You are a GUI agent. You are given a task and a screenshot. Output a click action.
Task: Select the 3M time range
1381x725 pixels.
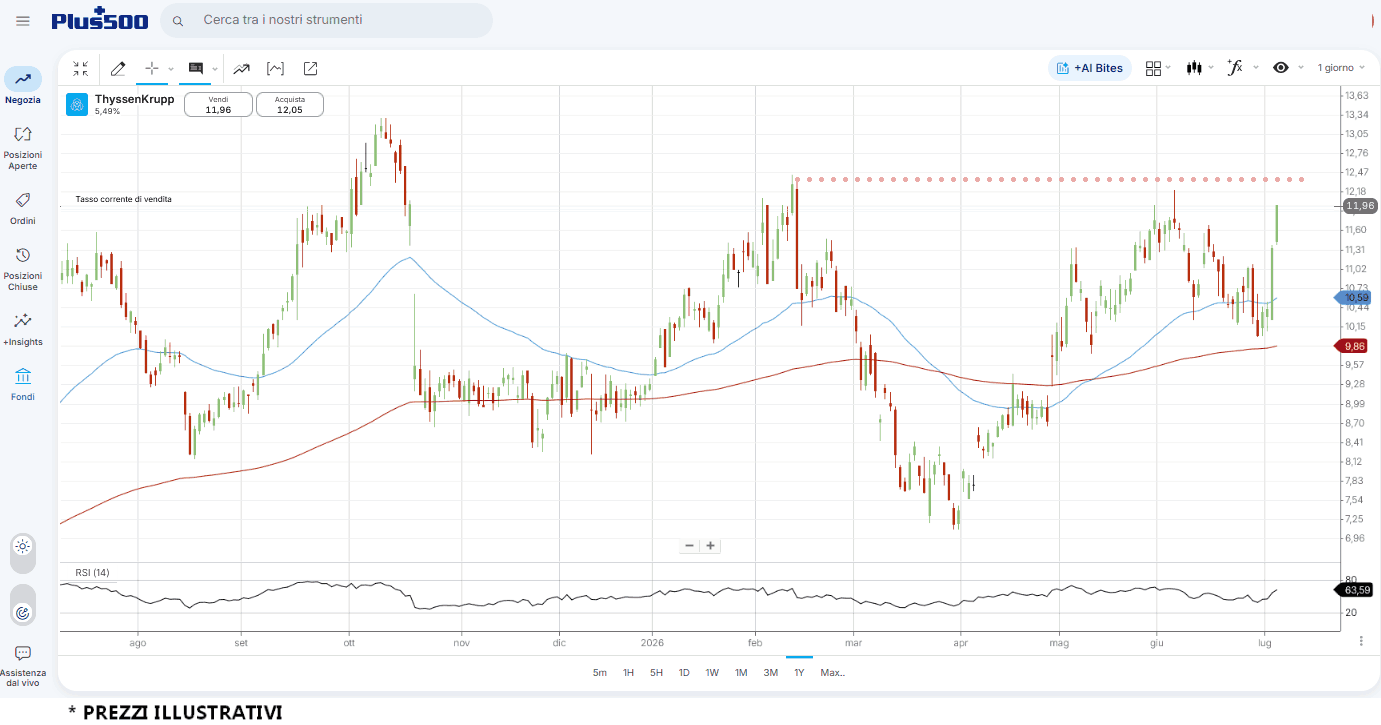tap(771, 673)
